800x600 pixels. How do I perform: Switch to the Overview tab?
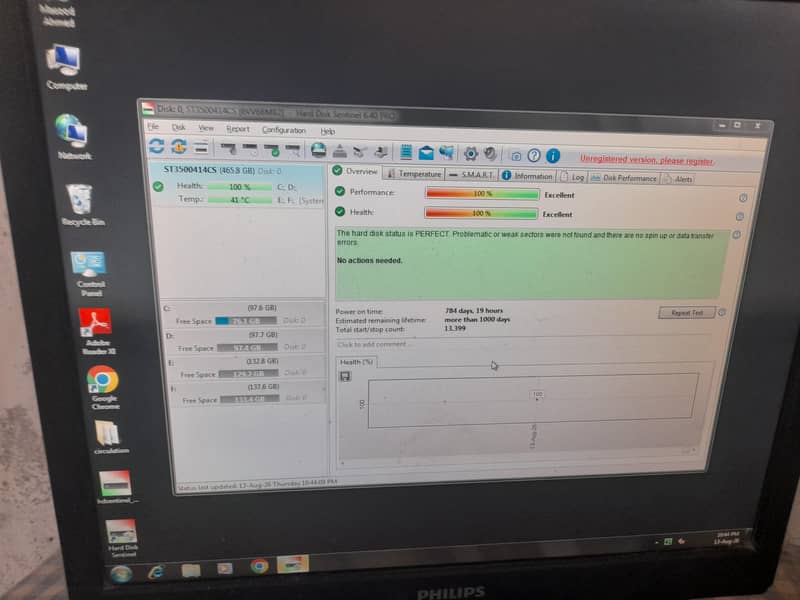[x=355, y=171]
